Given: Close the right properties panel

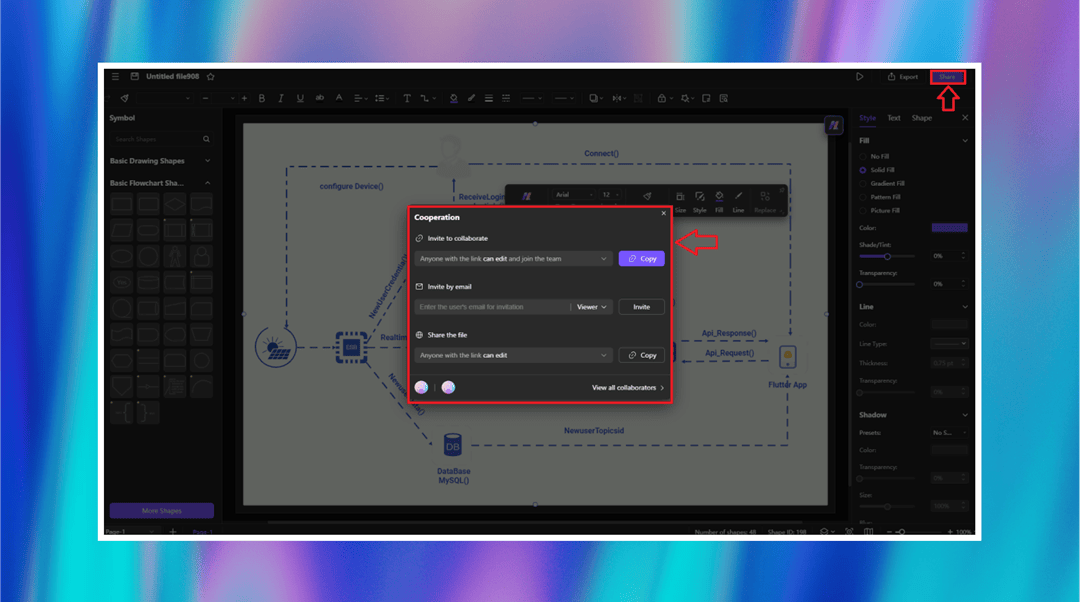Looking at the screenshot, I should [x=965, y=118].
